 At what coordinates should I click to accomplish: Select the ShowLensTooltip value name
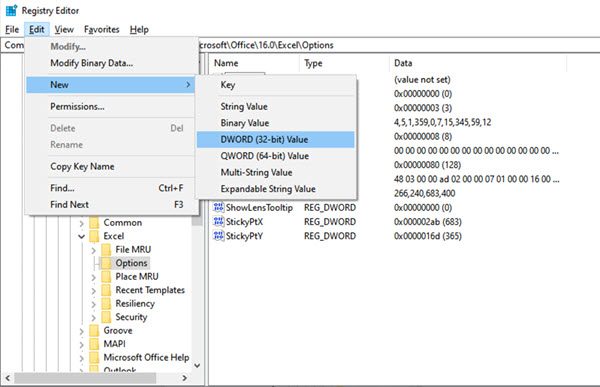click(259, 207)
